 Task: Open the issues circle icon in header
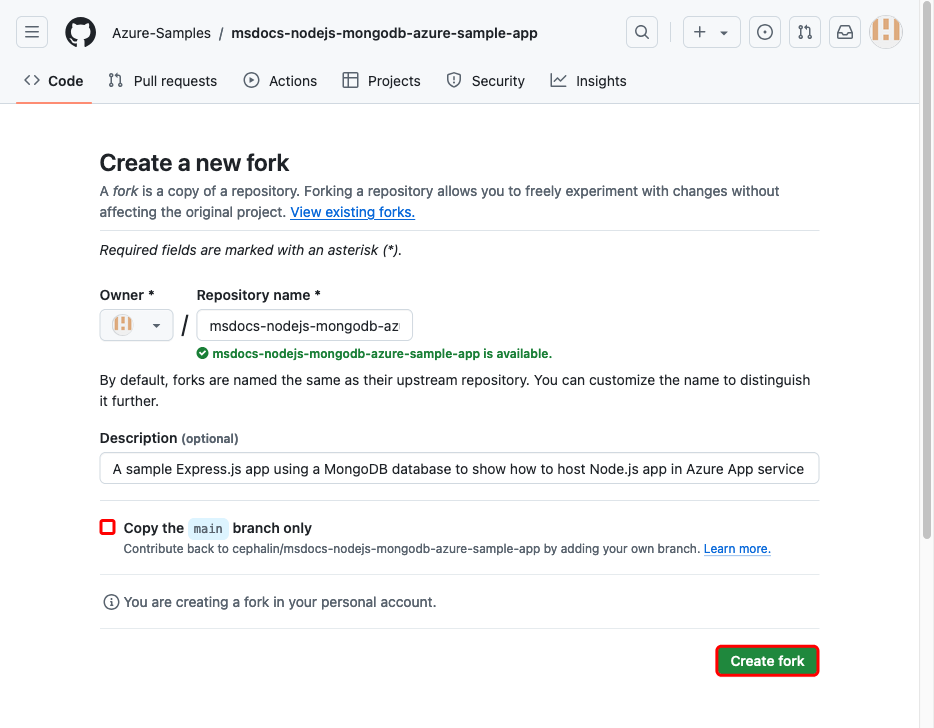[764, 32]
